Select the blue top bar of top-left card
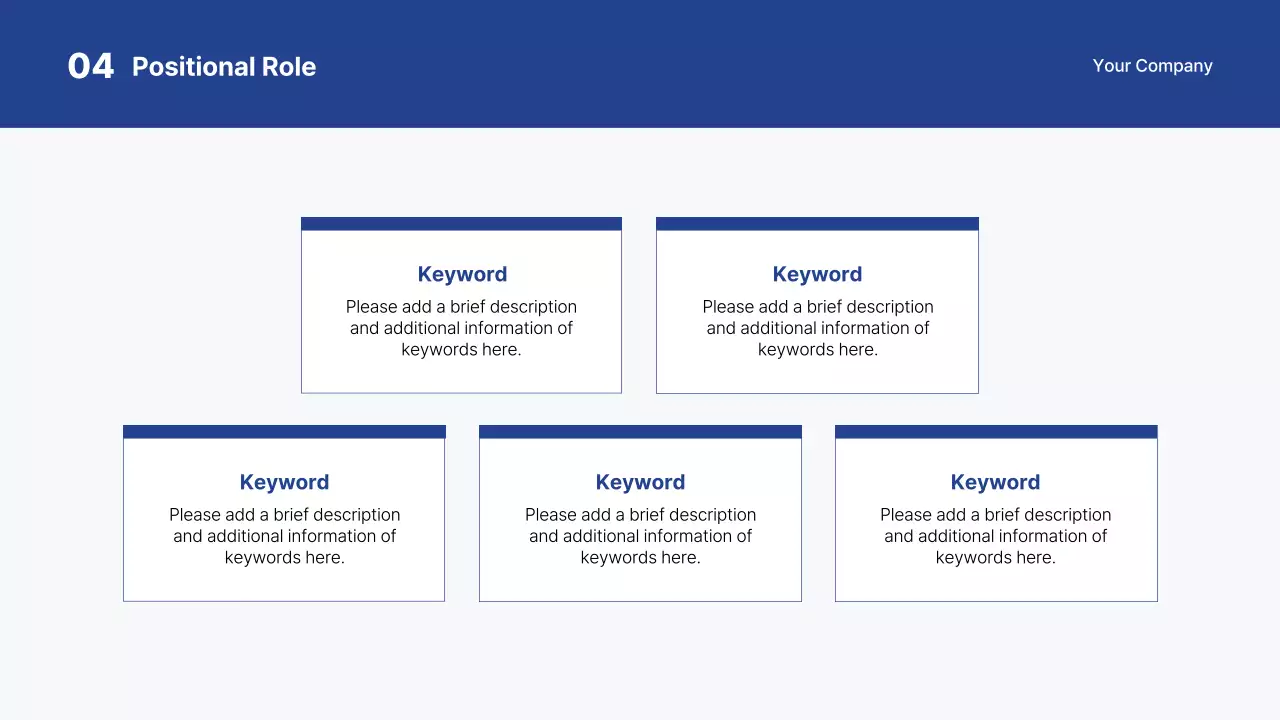This screenshot has height=720, width=1280. 461,224
